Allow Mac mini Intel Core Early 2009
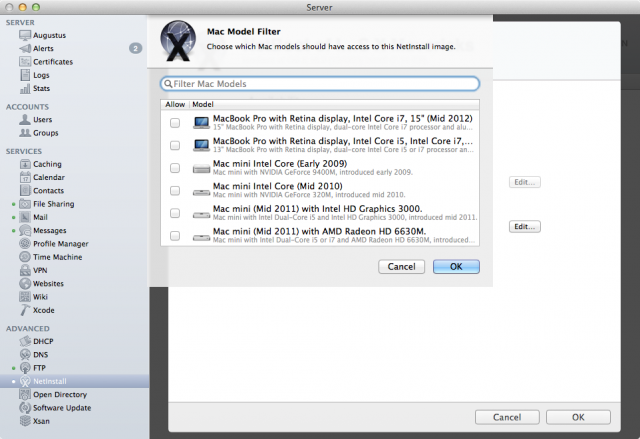Image resolution: width=640 pixels, height=439 pixels. 175,168
